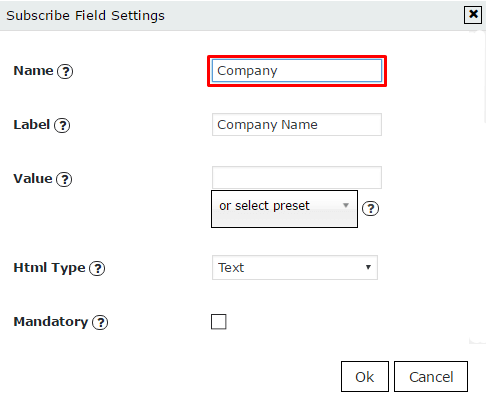This screenshot has width=487, height=405.
Task: Click the 'Mandatory' field label
Action: click(51, 322)
